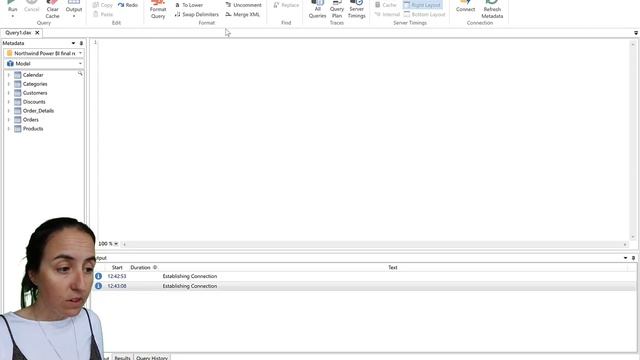Open the document tab list arrow at the right
Image resolution: width=640 pixels, height=360 pixels.
pos(636,33)
